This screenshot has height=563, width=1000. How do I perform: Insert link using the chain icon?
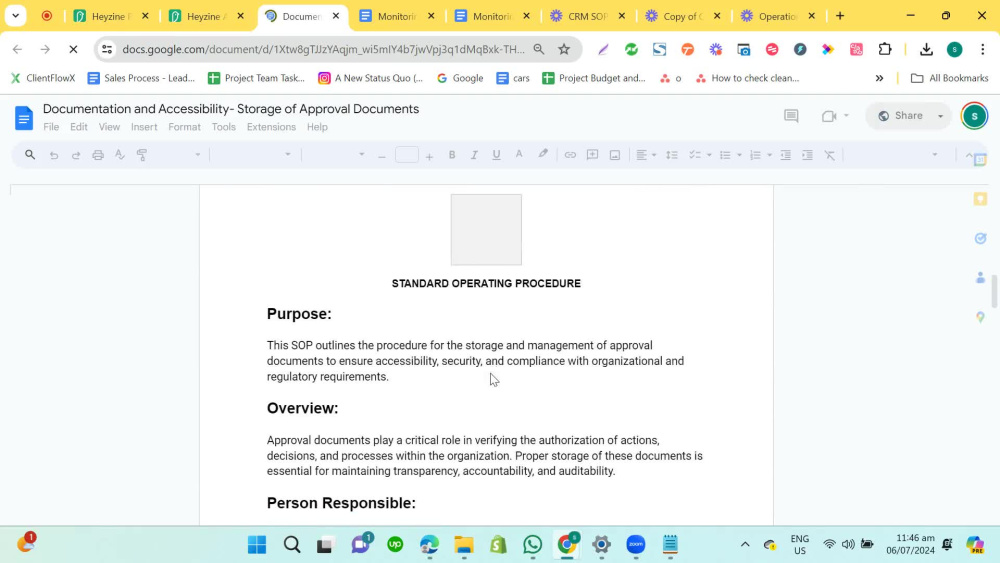tap(570, 155)
